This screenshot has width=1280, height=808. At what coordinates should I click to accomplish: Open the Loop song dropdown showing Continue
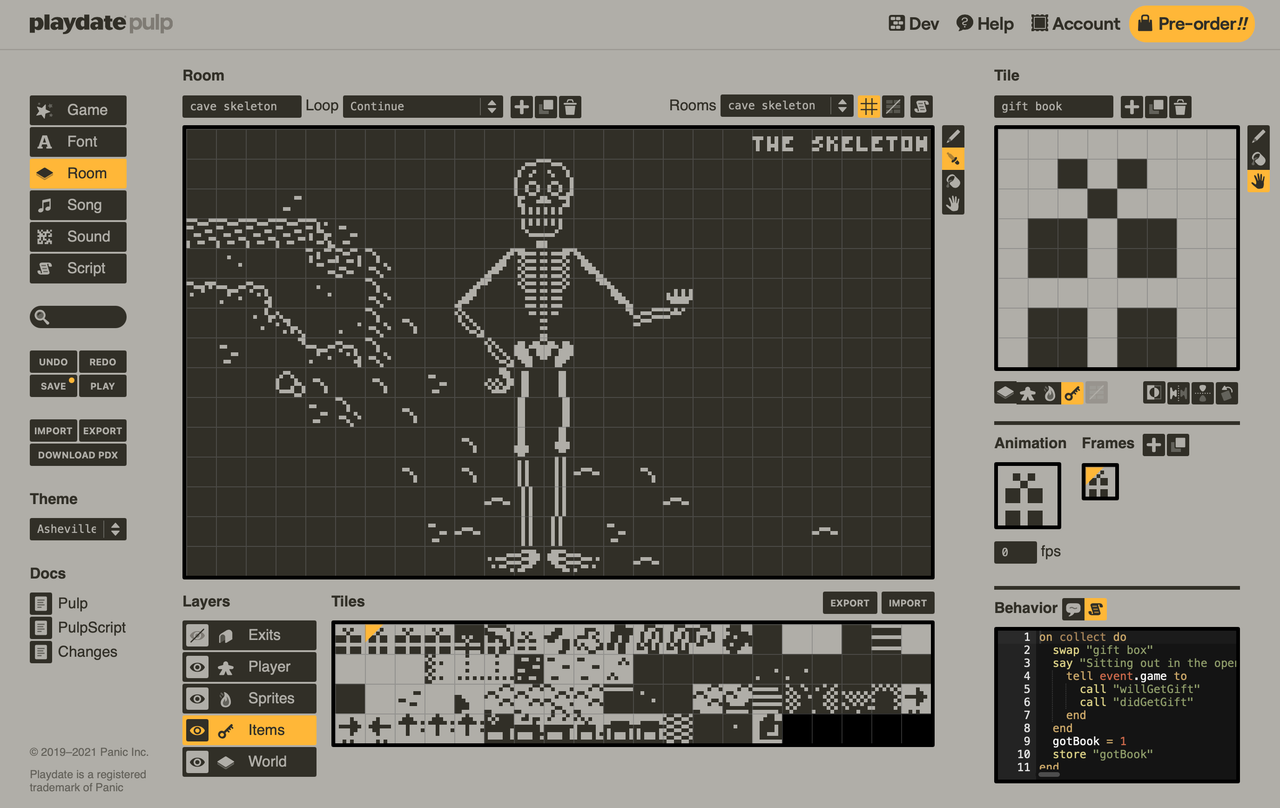point(422,107)
